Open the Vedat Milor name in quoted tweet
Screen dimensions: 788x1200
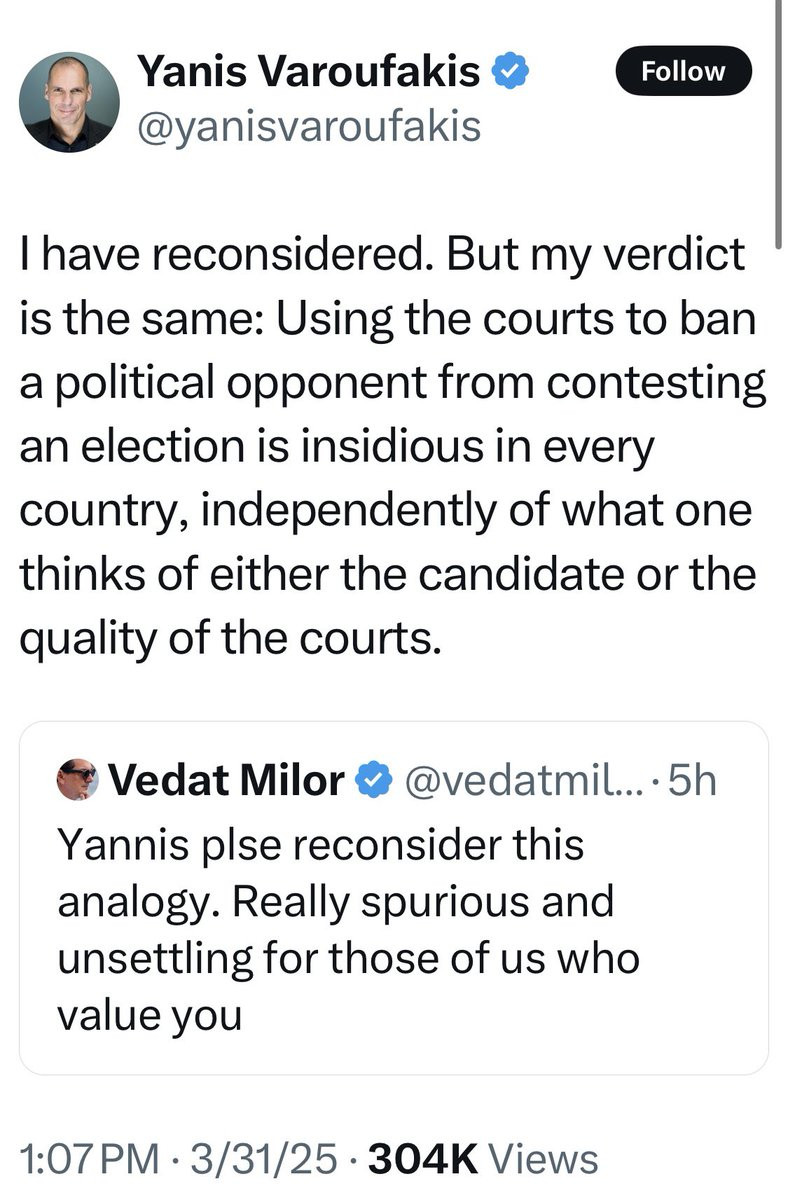click(227, 781)
